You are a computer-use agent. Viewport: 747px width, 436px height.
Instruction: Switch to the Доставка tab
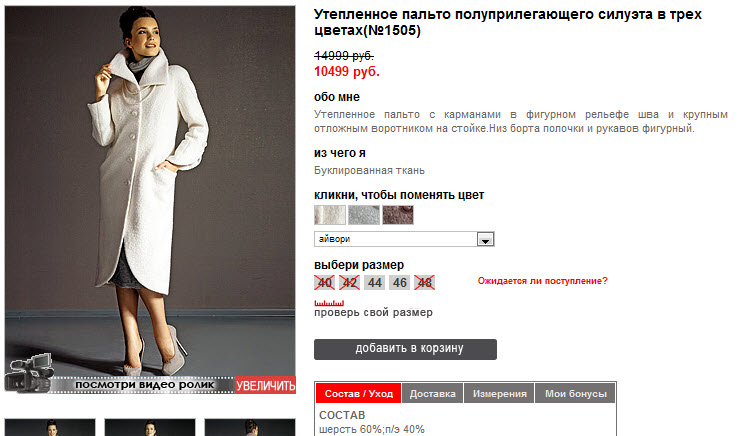tap(433, 394)
